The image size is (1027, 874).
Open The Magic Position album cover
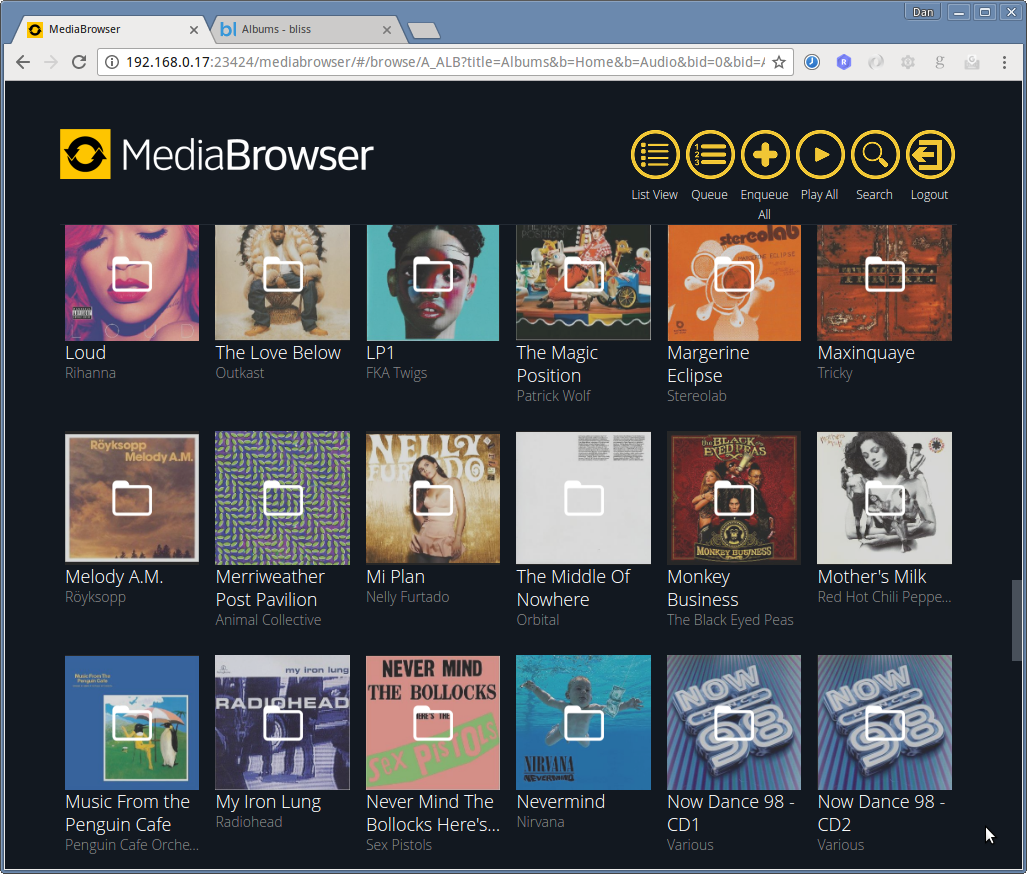tap(584, 282)
